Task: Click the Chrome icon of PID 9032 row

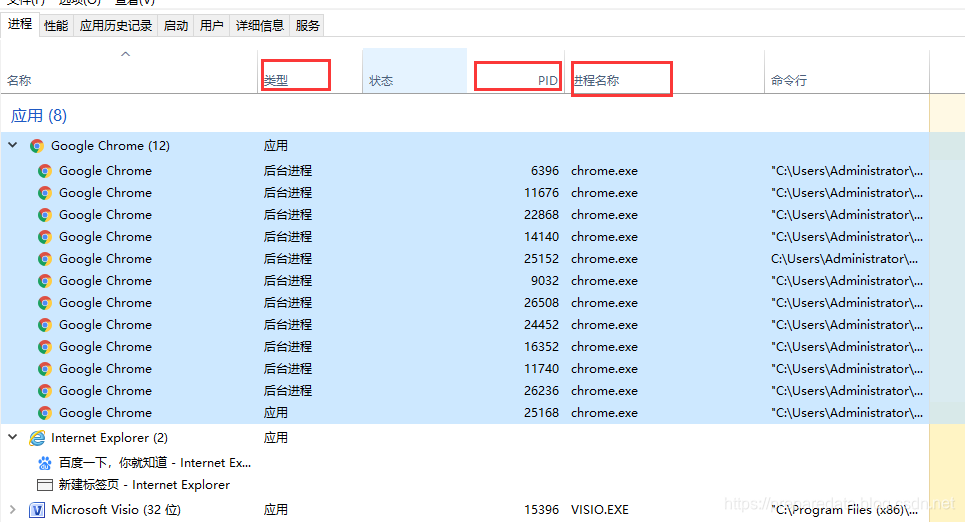Action: (44, 281)
